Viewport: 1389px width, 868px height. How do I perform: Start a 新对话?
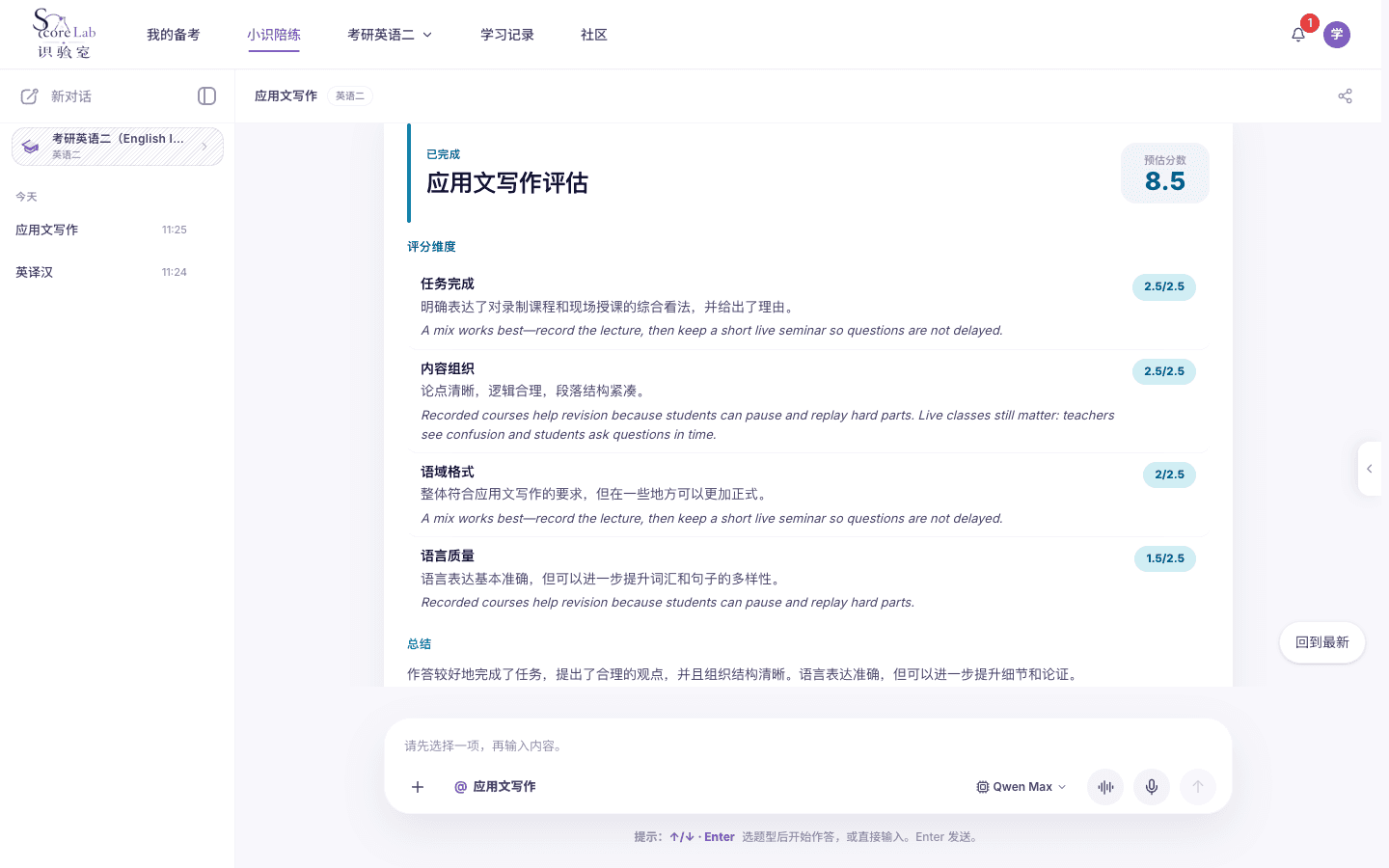coord(71,96)
